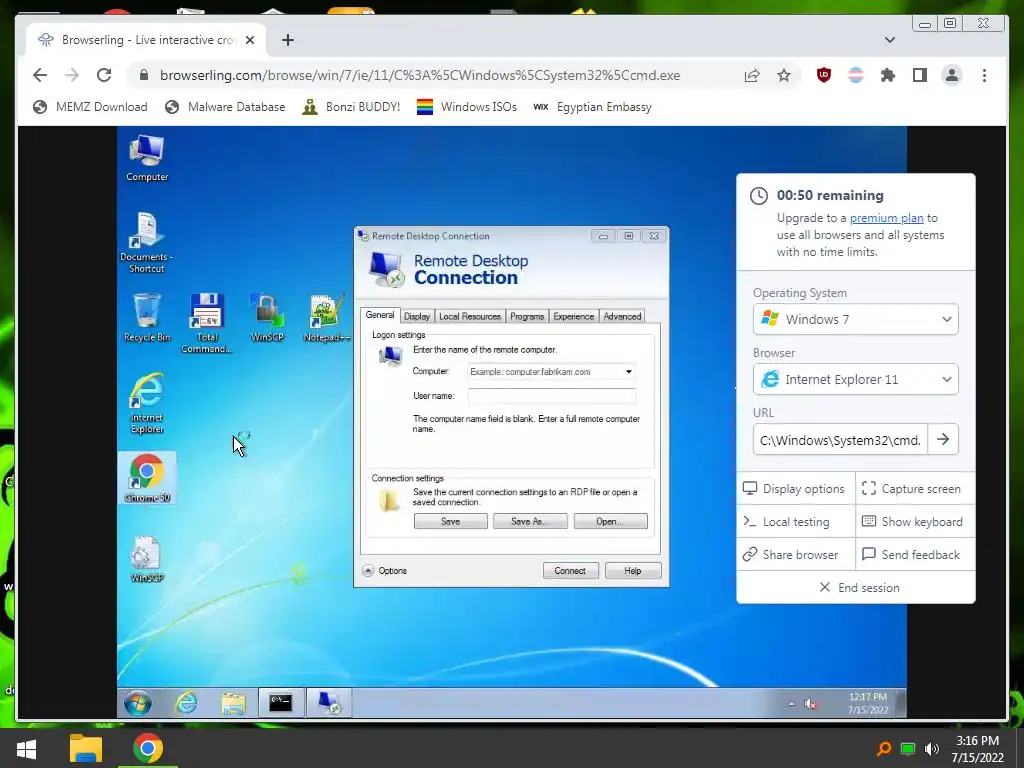Submit the URL with the arrow button
The width and height of the screenshot is (1024, 768).
click(942, 440)
